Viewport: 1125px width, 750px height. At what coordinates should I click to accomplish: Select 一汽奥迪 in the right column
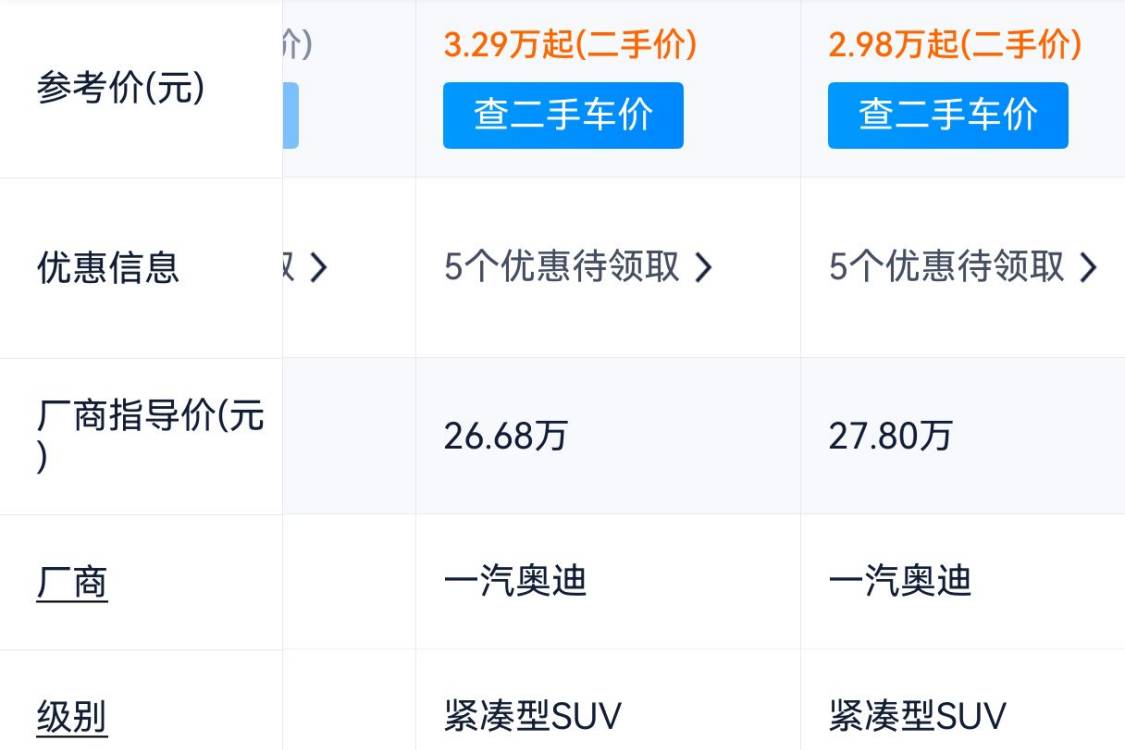pyautogui.click(x=900, y=581)
